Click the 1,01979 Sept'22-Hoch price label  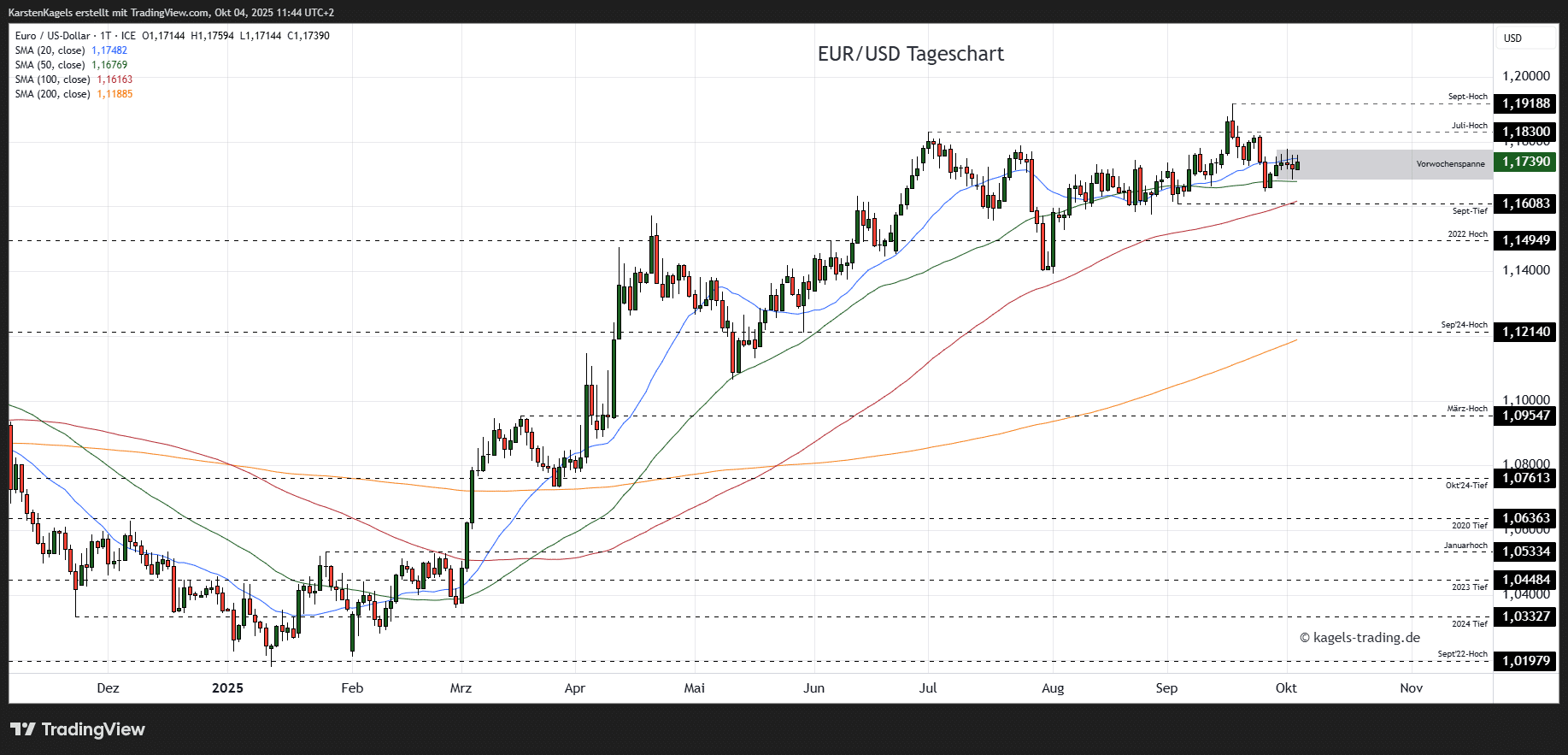1526,661
